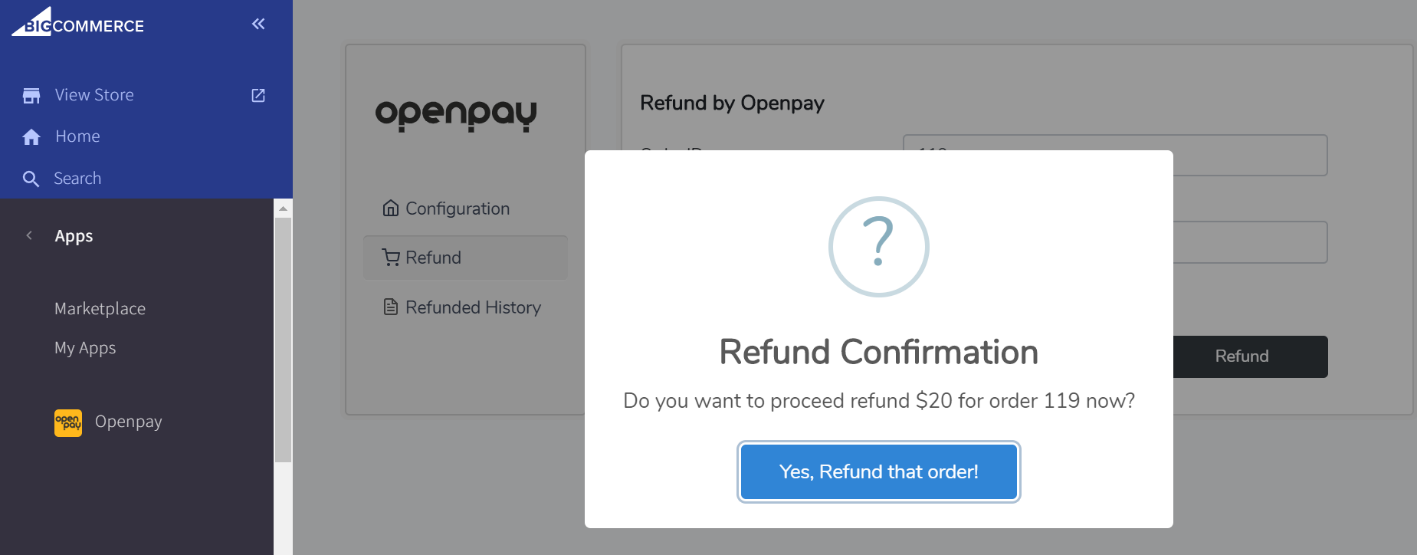Click the dark Refund submit button

click(x=1241, y=357)
